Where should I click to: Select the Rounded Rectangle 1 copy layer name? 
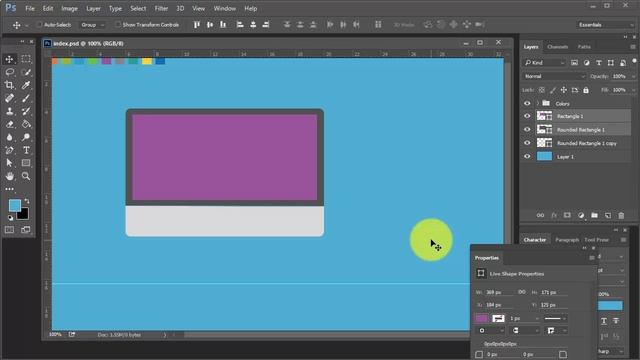coord(587,143)
